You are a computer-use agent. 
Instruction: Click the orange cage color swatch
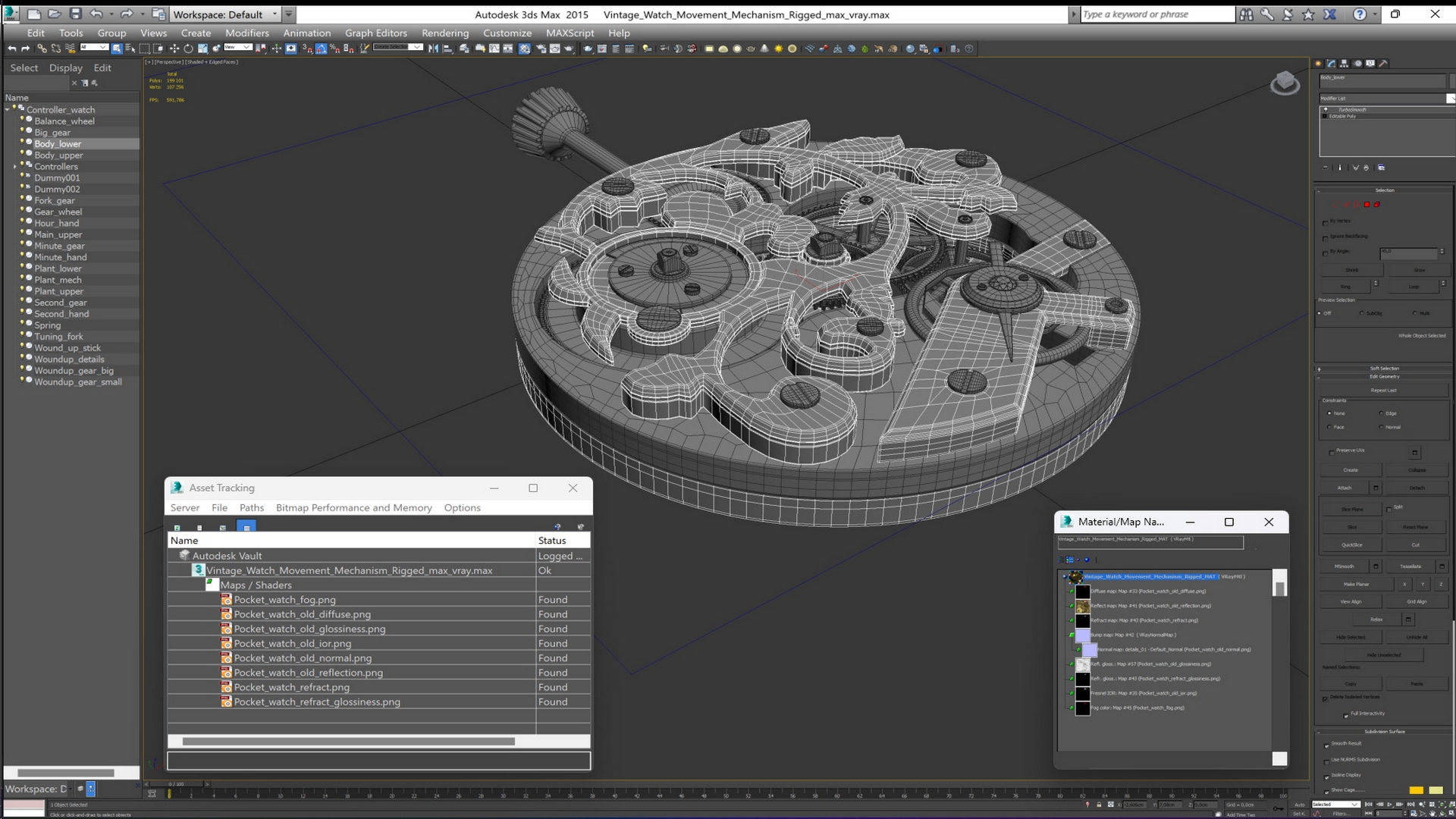coord(1416,790)
